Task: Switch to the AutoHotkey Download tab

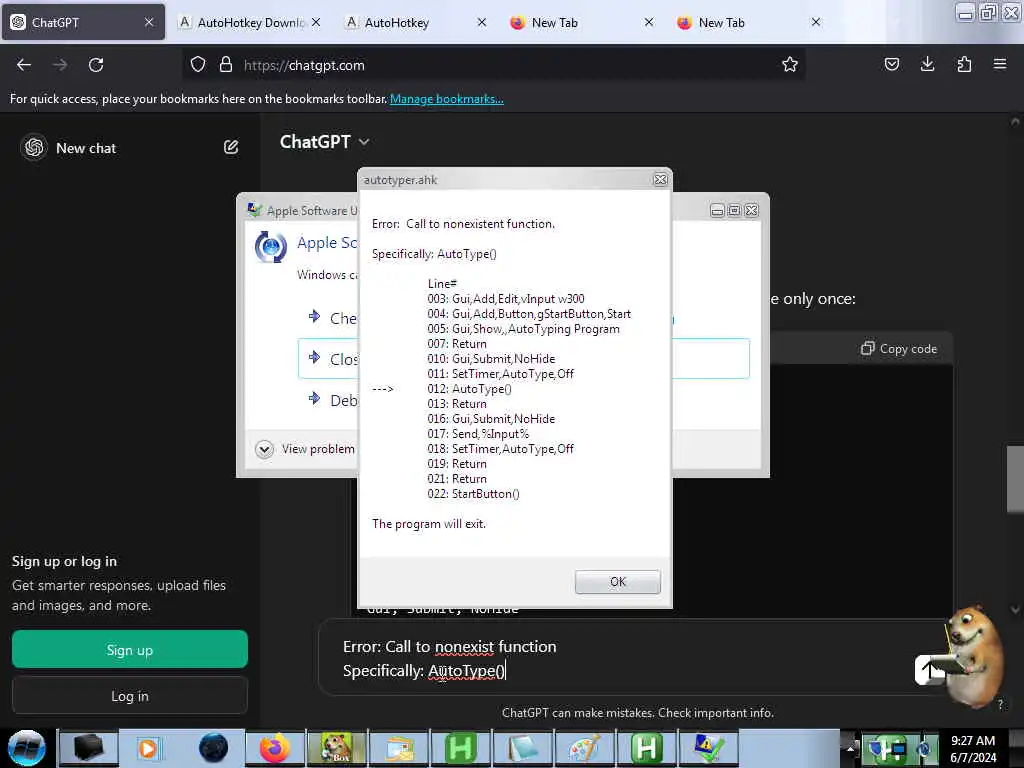Action: coord(250,22)
